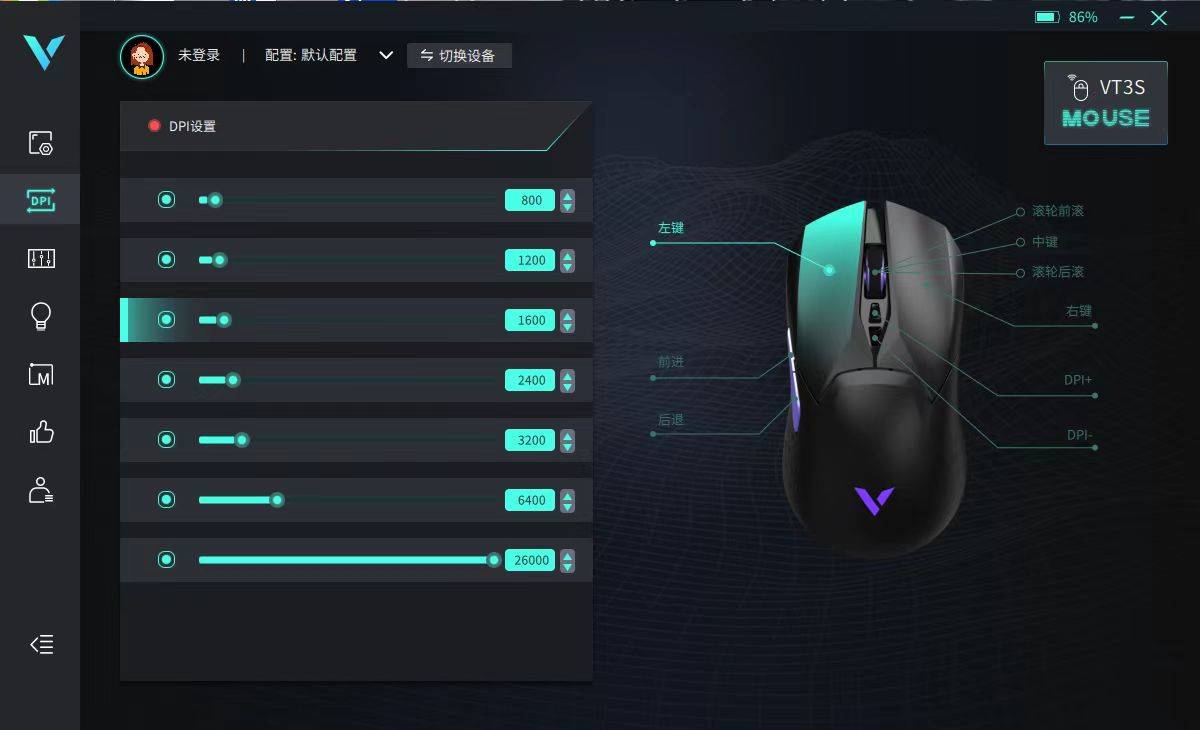The image size is (1200, 730).
Task: Select the DPI+ button mapping label
Action: 1078,380
